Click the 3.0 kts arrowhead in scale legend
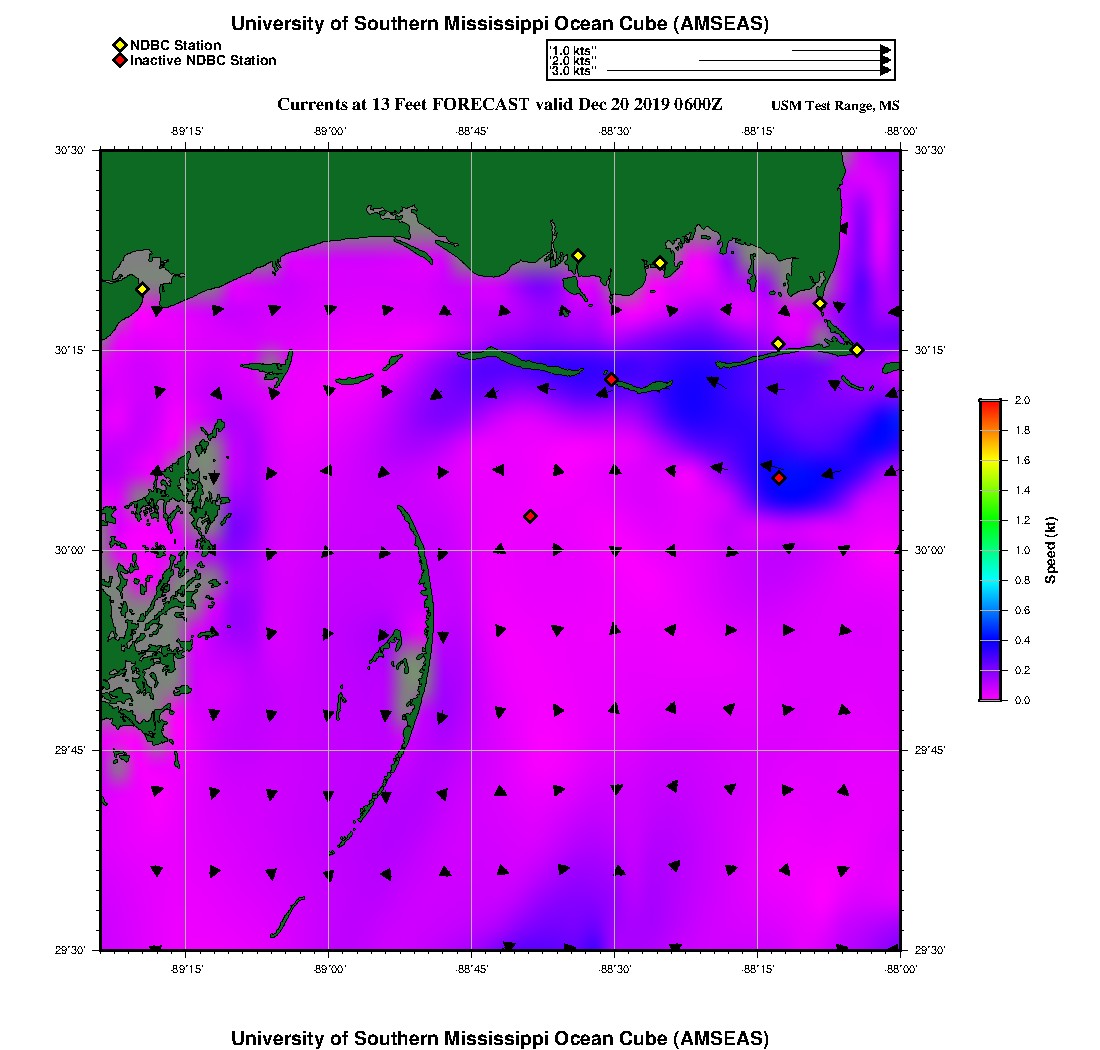1100x1050 pixels. (x=886, y=71)
